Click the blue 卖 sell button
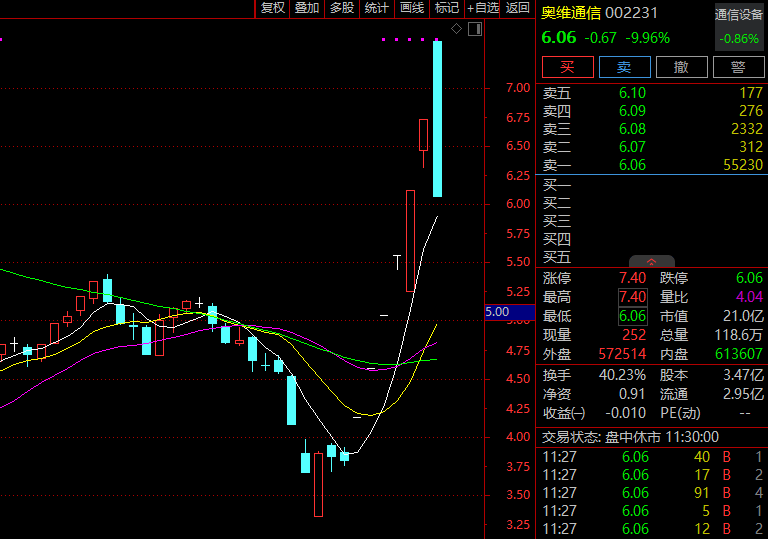Screen dimensions: 768x539 [x=624, y=67]
